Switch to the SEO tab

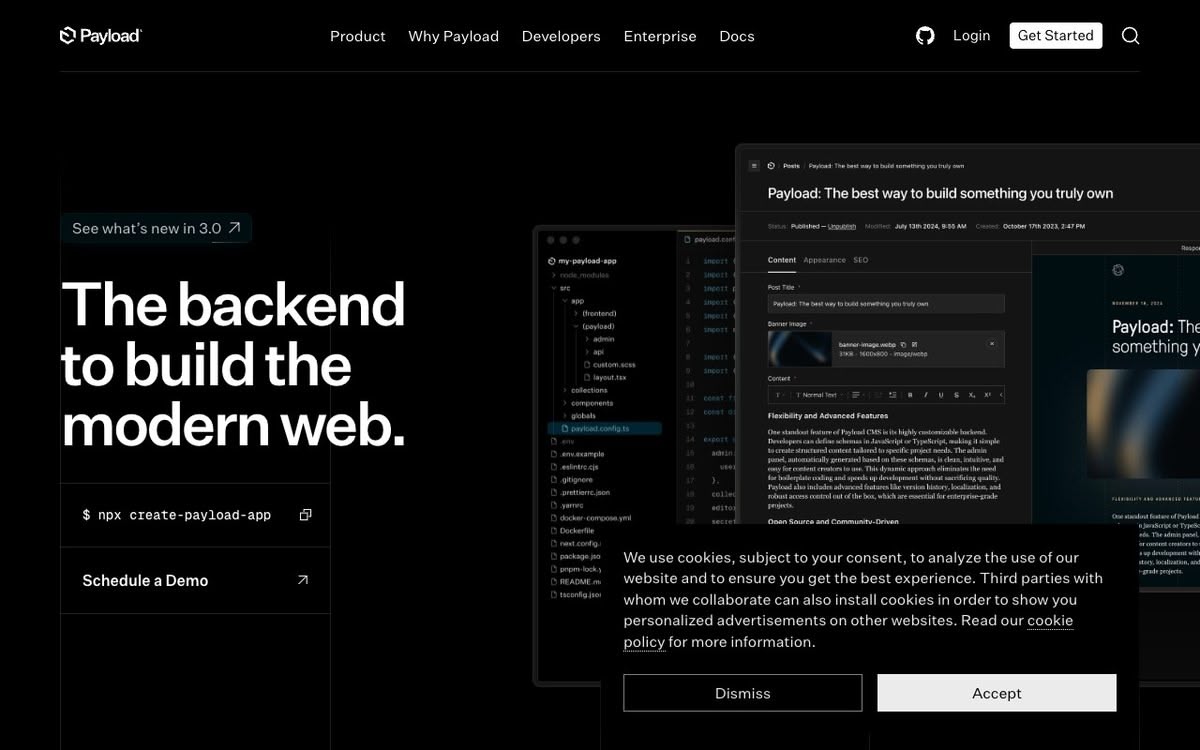click(x=860, y=260)
